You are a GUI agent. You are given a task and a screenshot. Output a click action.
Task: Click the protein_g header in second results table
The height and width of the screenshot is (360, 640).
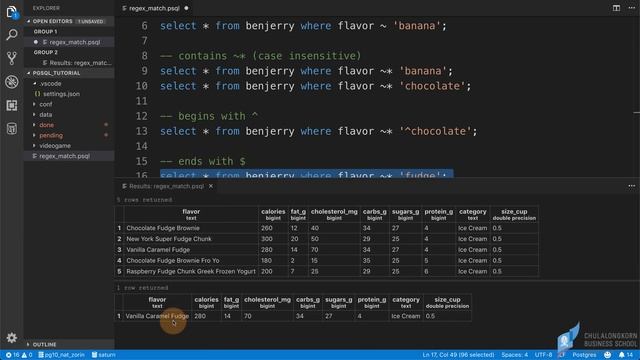pos(371,302)
